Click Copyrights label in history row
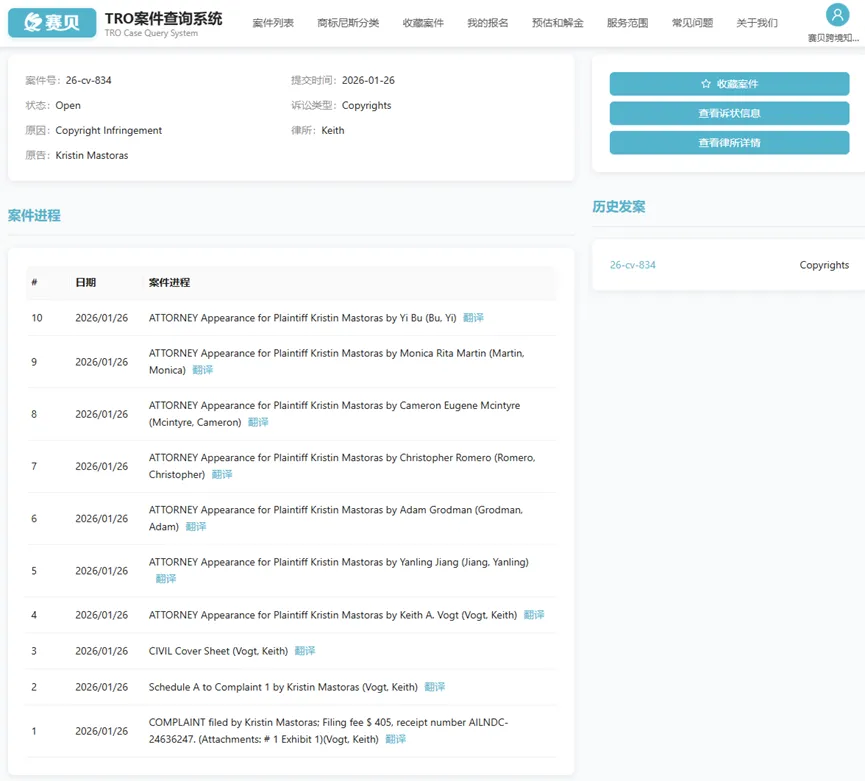The width and height of the screenshot is (865, 781). pyautogui.click(x=824, y=265)
